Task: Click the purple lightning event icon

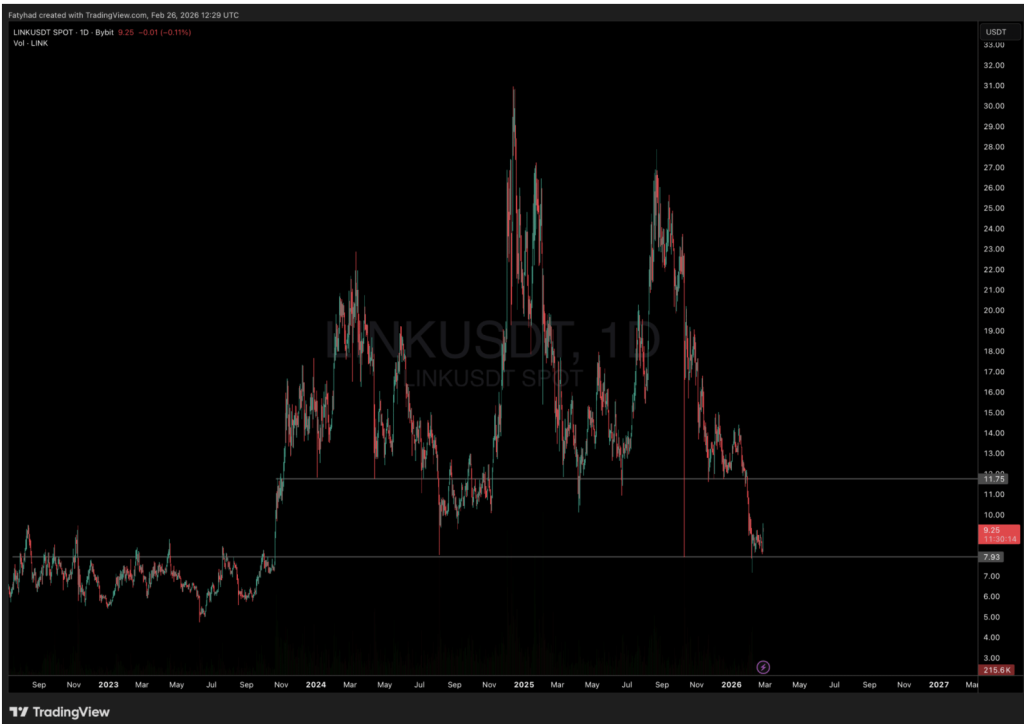Action: point(763,667)
